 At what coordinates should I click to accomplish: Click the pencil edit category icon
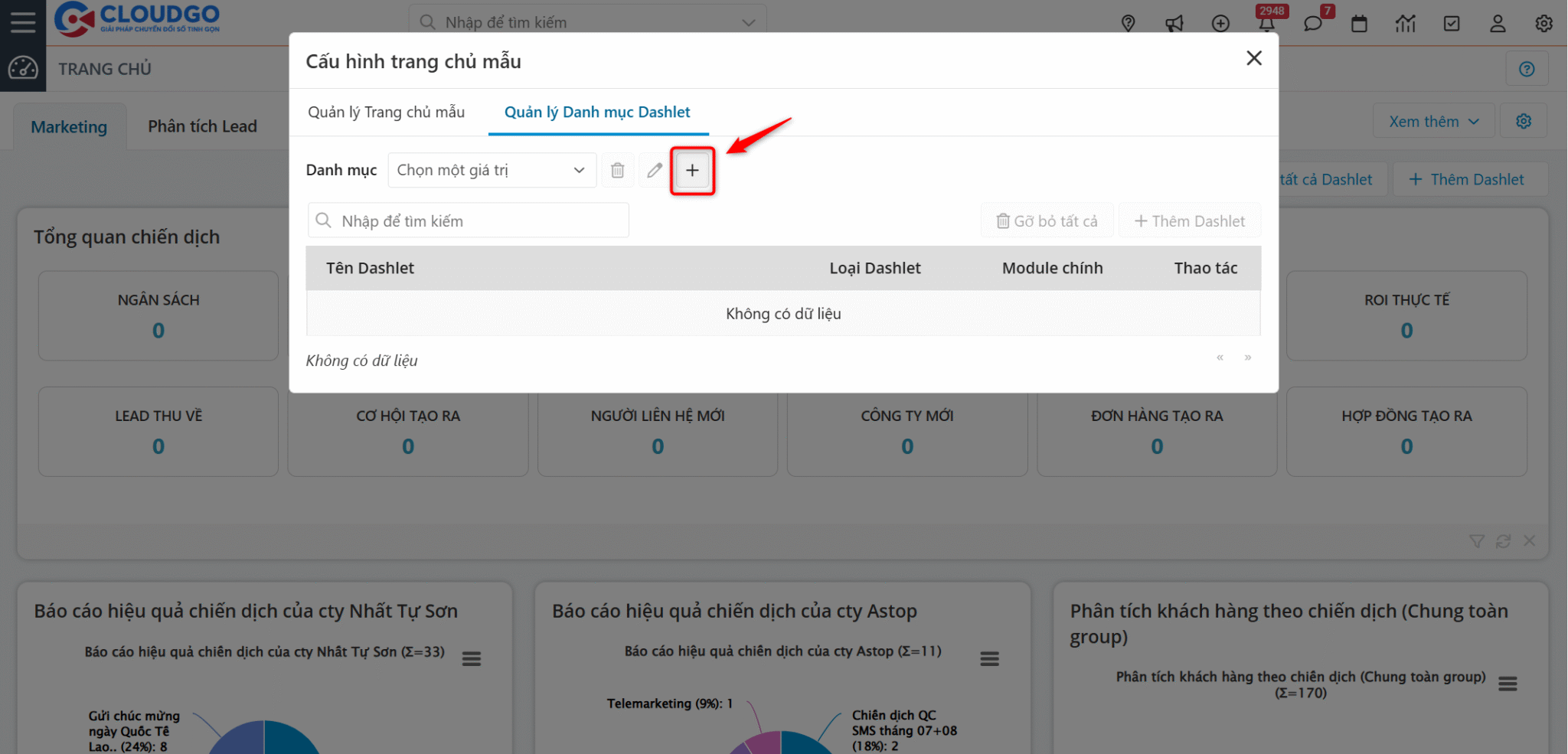[654, 170]
